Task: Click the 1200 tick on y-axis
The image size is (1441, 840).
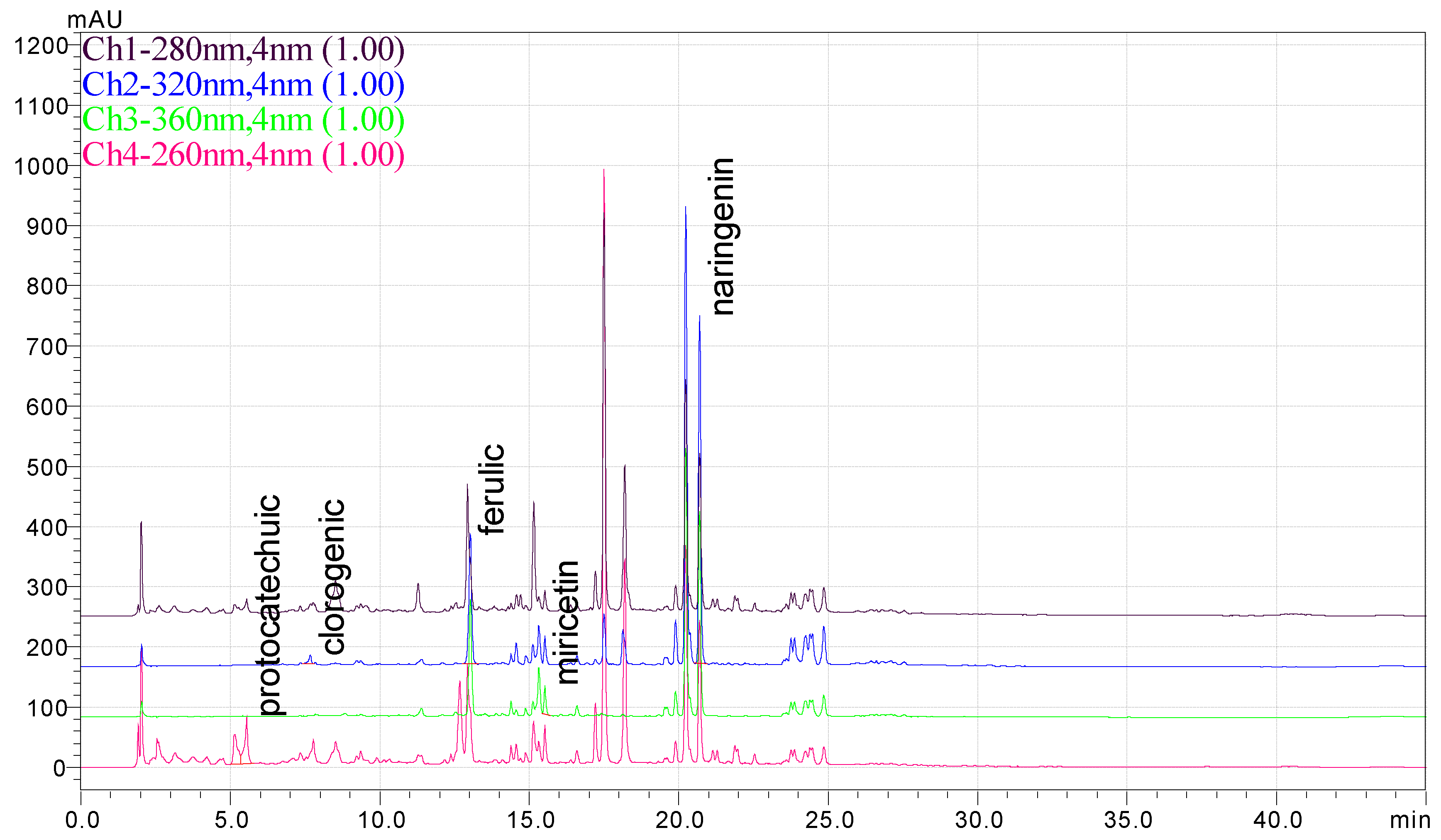Action: click(41, 46)
